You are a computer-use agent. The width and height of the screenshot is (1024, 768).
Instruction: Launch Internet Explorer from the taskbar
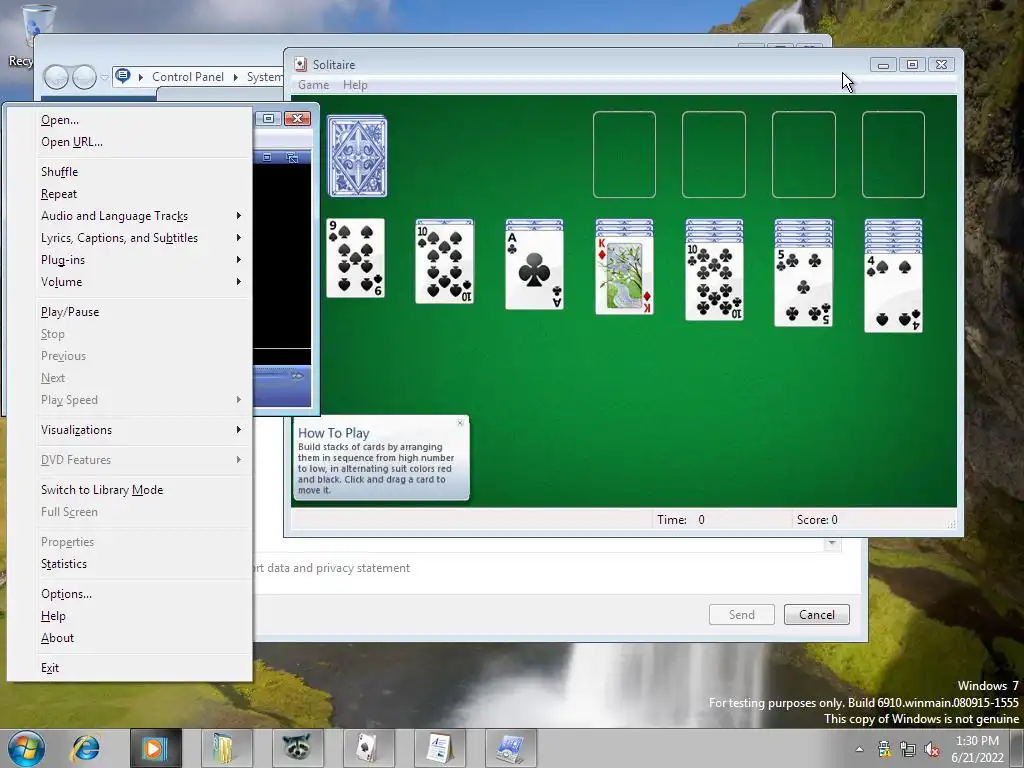click(86, 748)
